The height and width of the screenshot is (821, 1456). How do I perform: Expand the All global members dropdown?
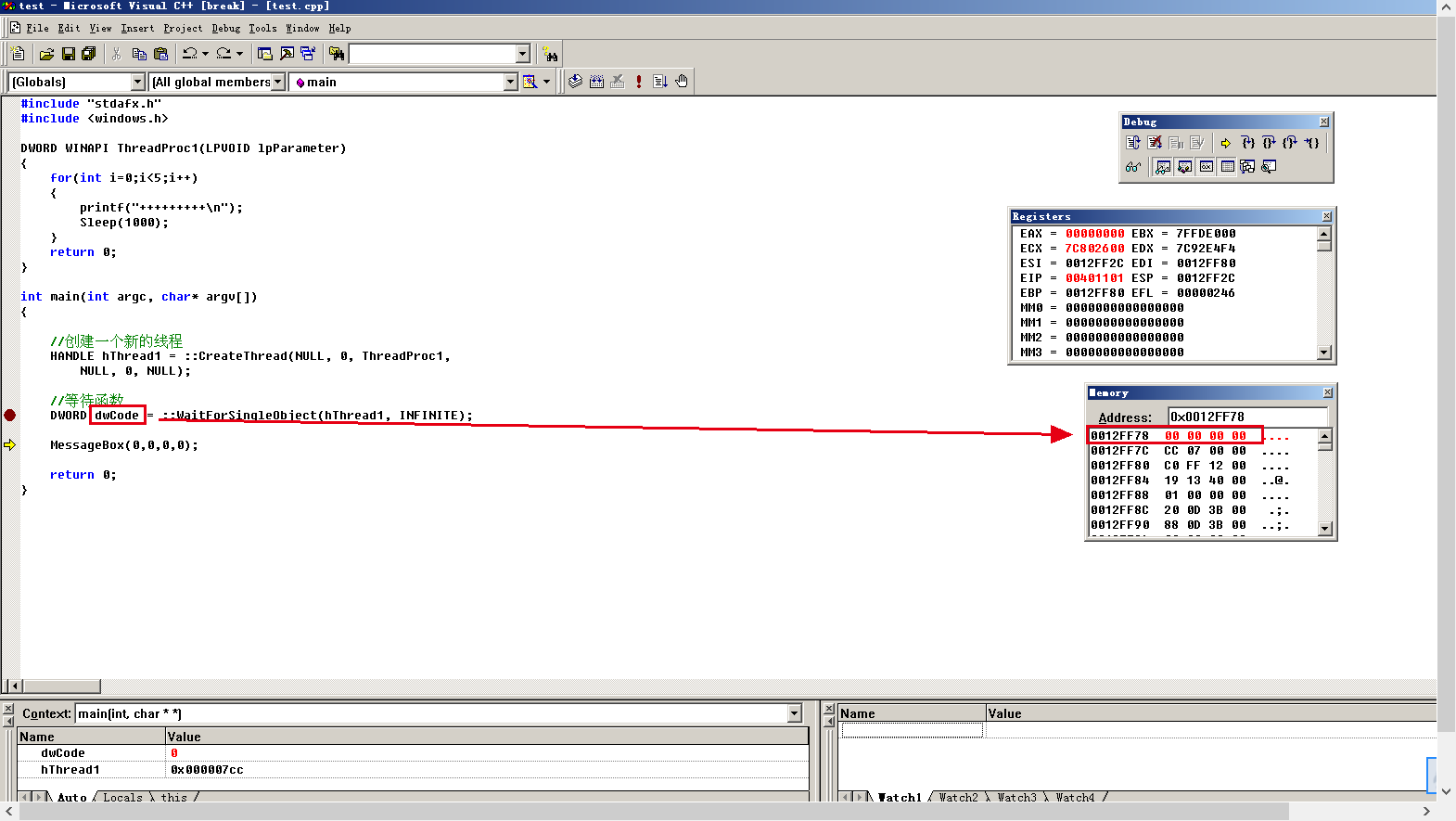pos(277,82)
